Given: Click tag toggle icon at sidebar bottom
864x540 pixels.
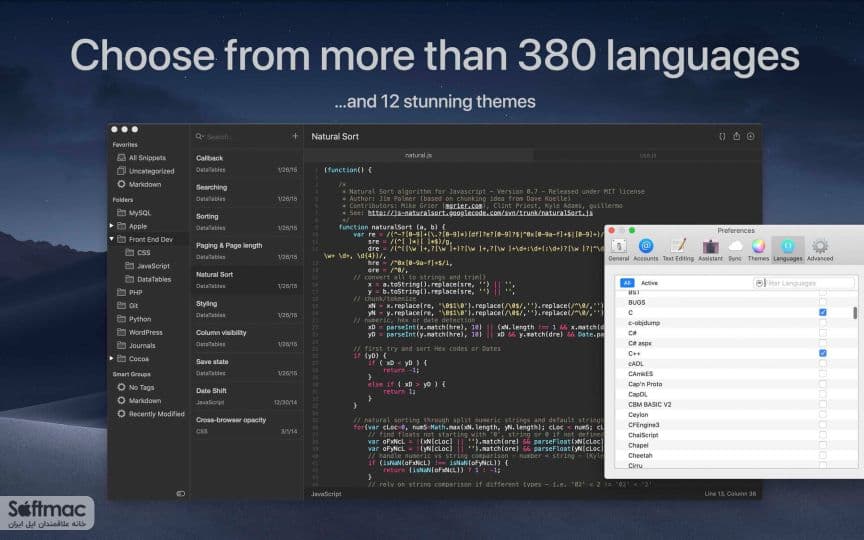Looking at the screenshot, I should tap(180, 494).
